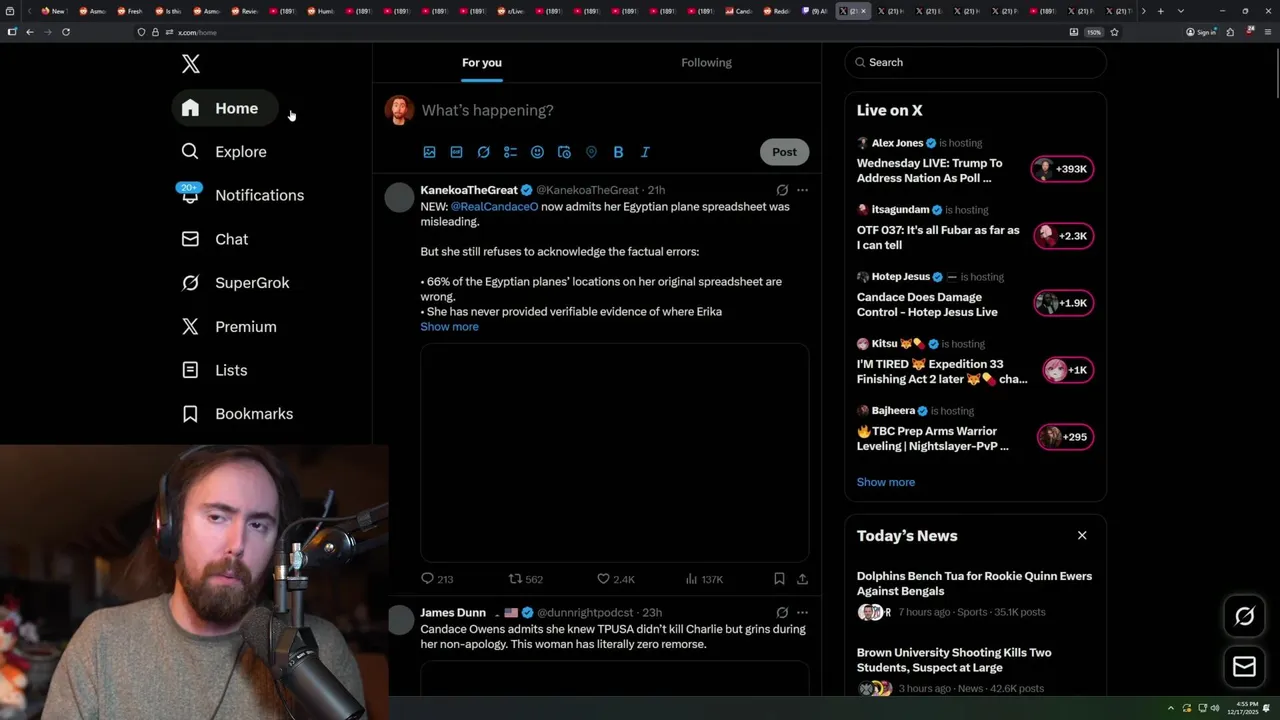The image size is (1280, 720).
Task: Click Grok icon on KanekoaTheGreat post
Action: [782, 190]
